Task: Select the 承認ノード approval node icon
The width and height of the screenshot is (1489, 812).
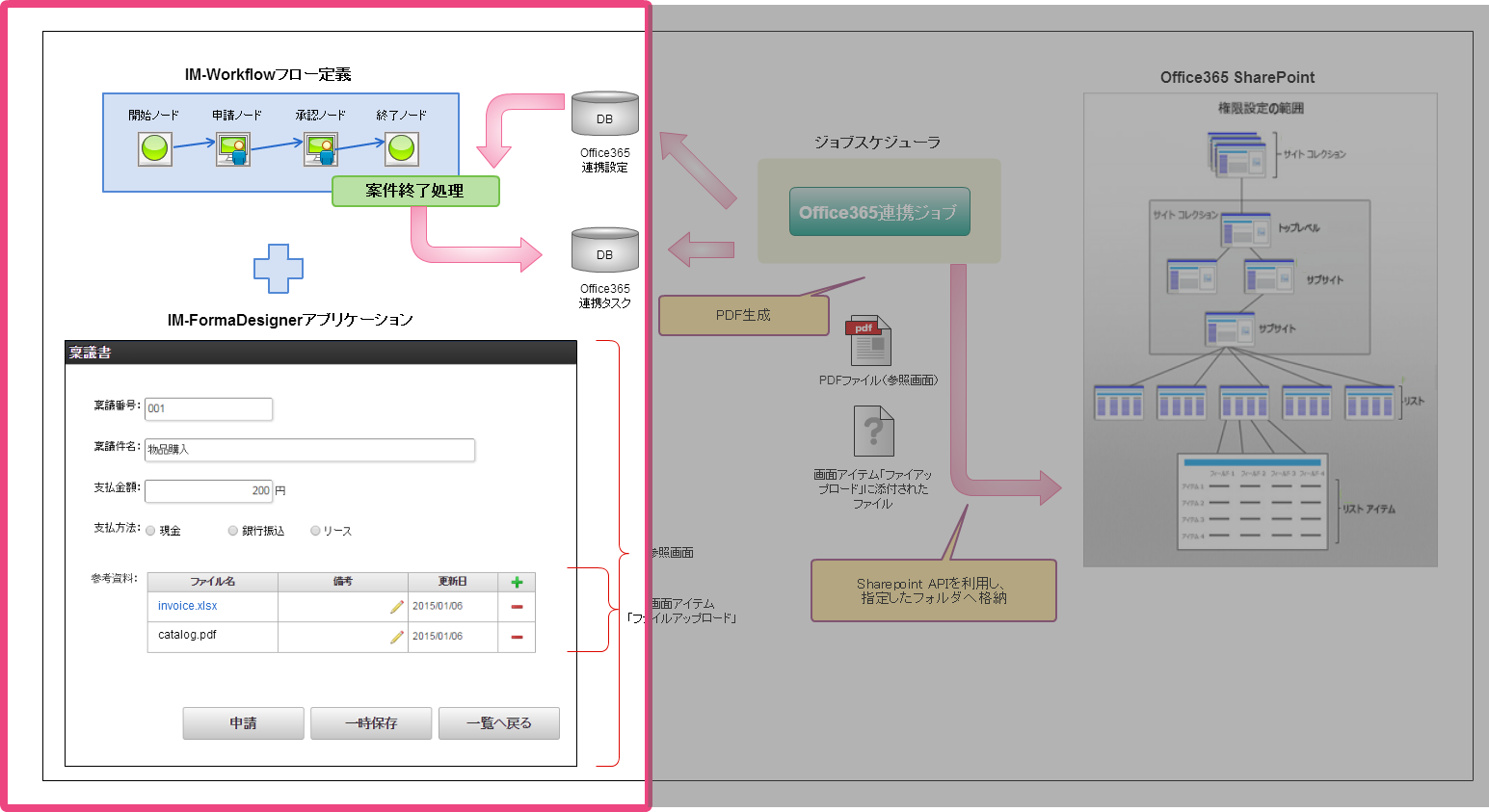Action: pos(319,149)
